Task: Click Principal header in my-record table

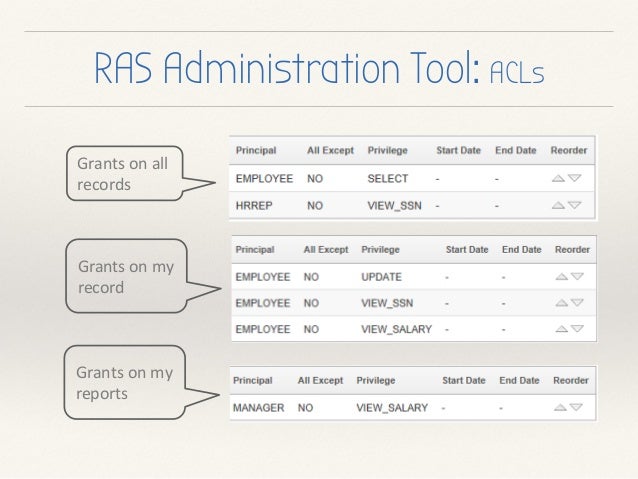Action: coord(255,249)
